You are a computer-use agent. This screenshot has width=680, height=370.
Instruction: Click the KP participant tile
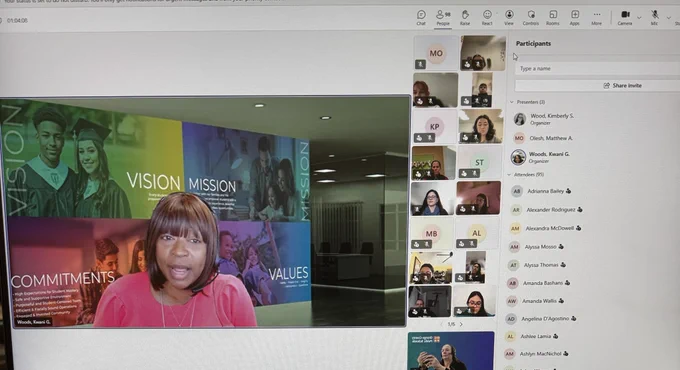tap(435, 126)
